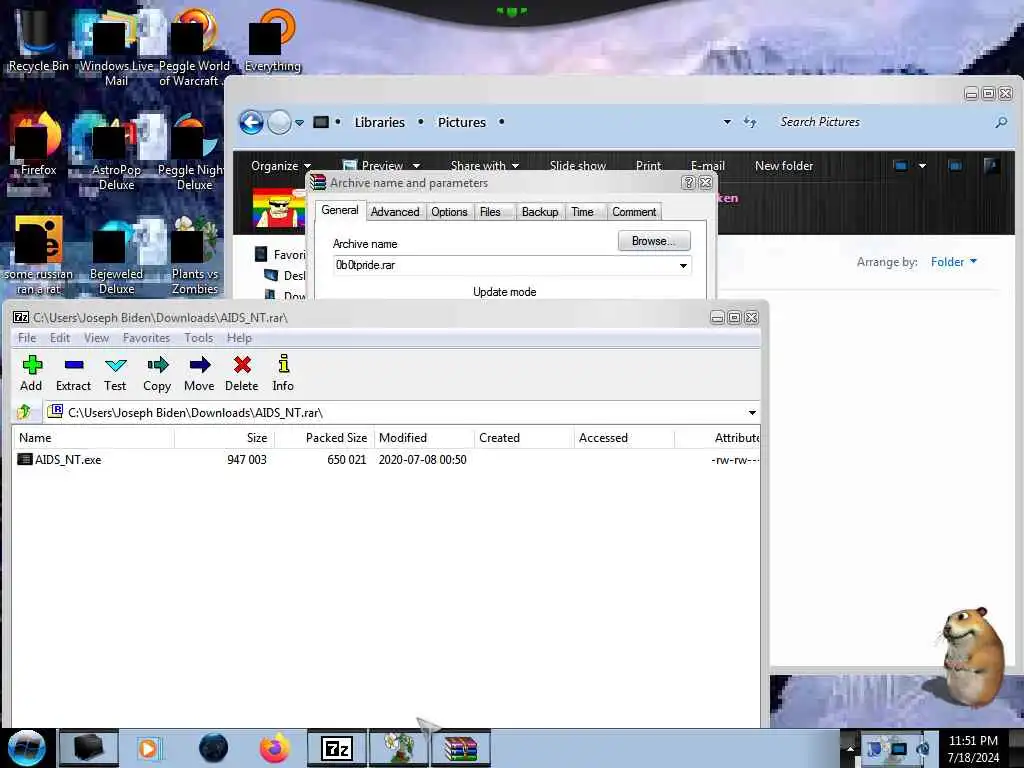The image size is (1024, 768).
Task: Expand the Archive name dropdown arrow
Action: tap(683, 265)
